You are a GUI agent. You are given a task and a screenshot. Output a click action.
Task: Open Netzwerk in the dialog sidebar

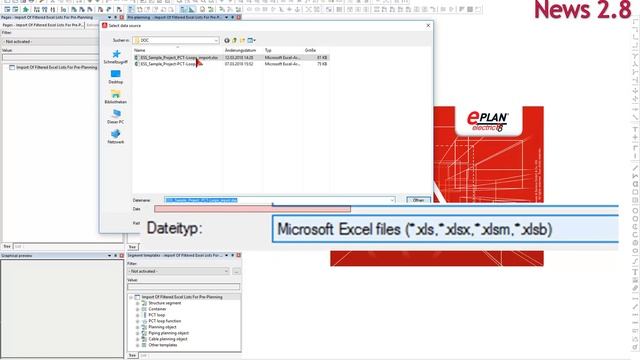click(x=116, y=137)
